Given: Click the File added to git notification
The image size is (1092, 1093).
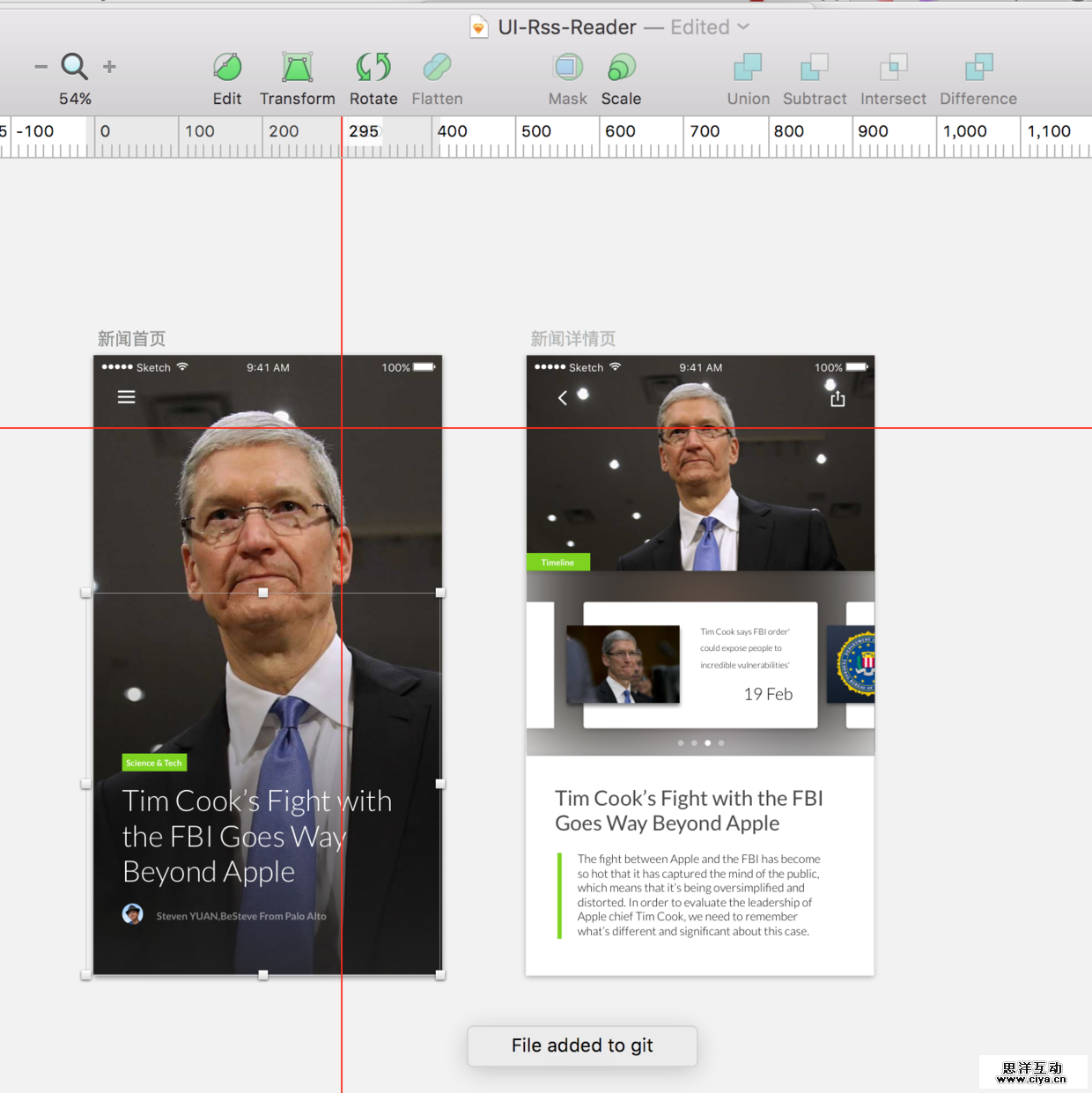Looking at the screenshot, I should pos(582,1045).
